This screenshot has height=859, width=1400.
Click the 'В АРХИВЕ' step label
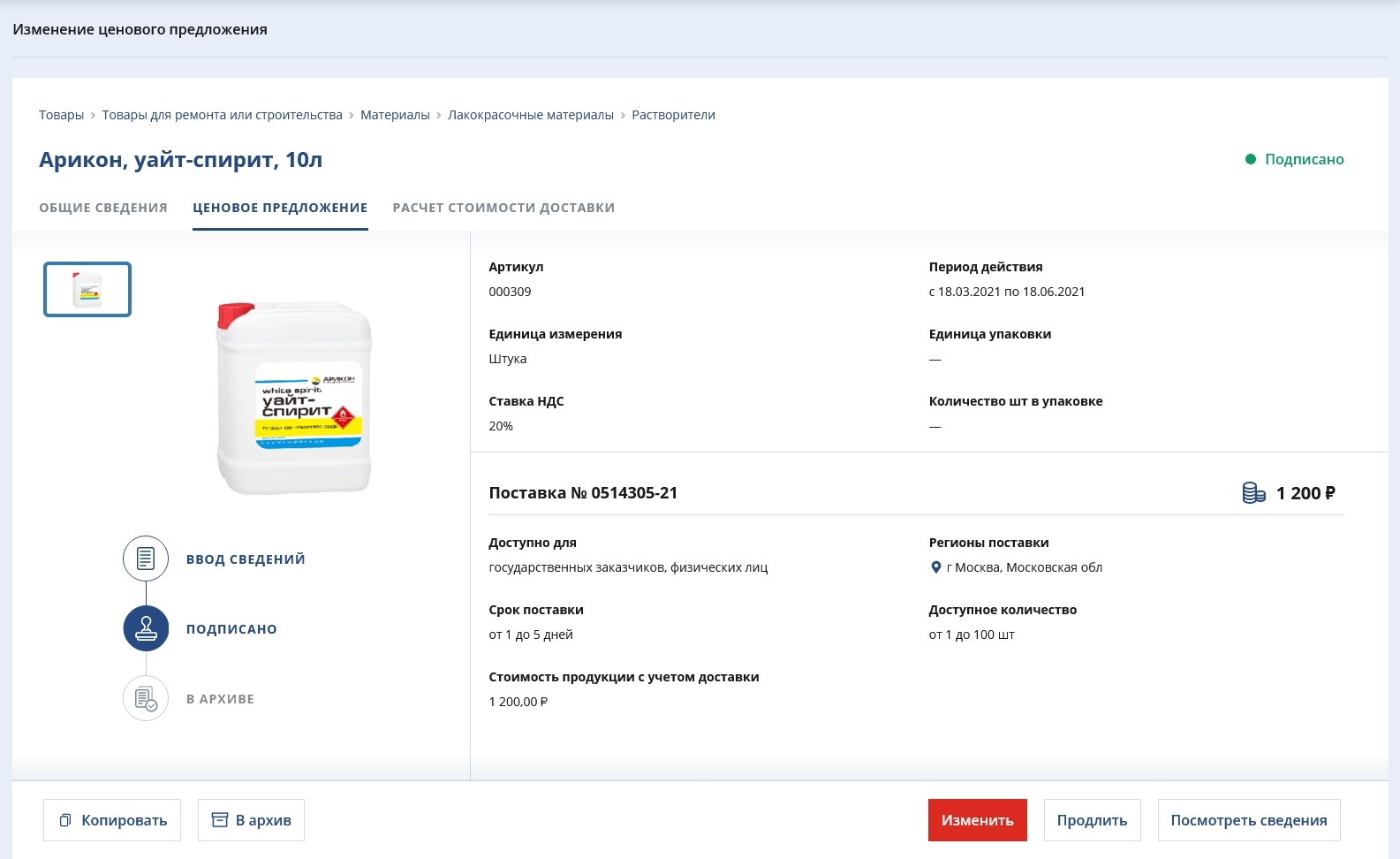220,699
